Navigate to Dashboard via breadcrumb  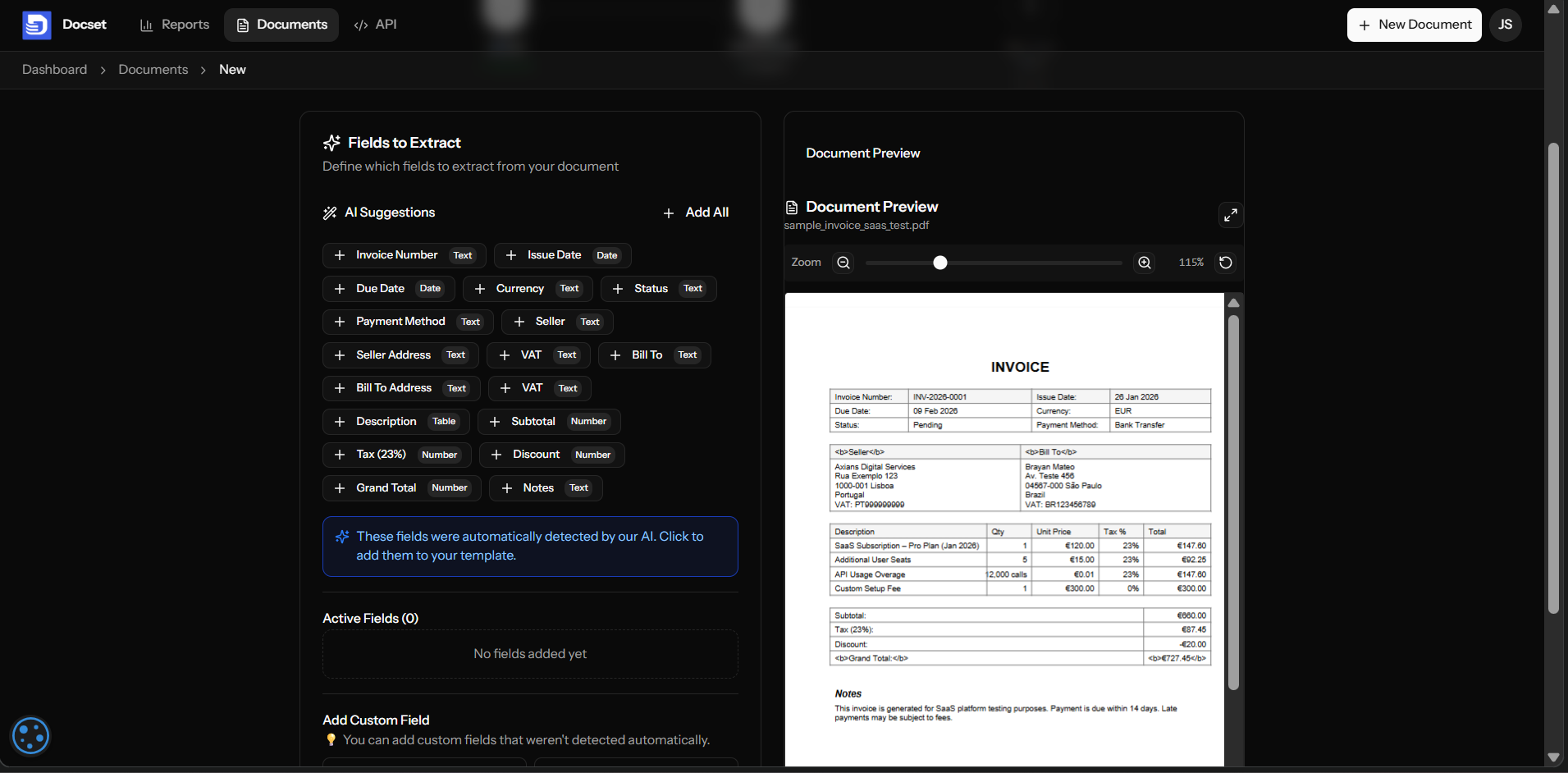click(x=54, y=70)
